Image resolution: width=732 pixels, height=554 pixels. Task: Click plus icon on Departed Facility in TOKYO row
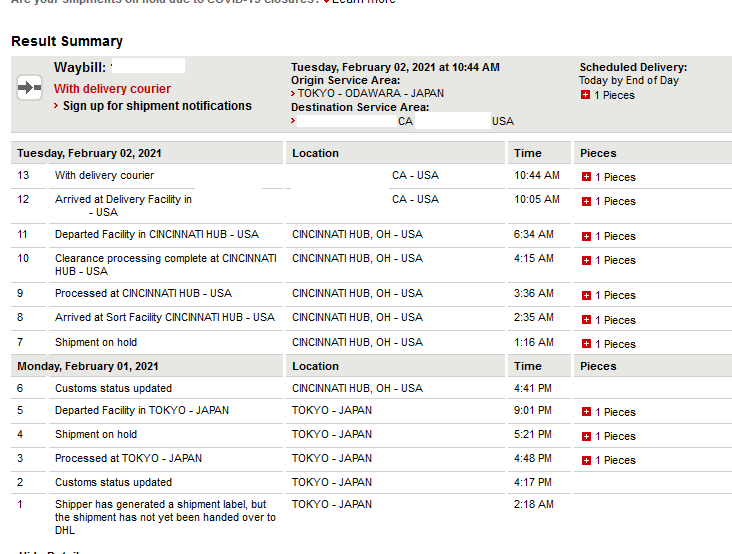[586, 412]
